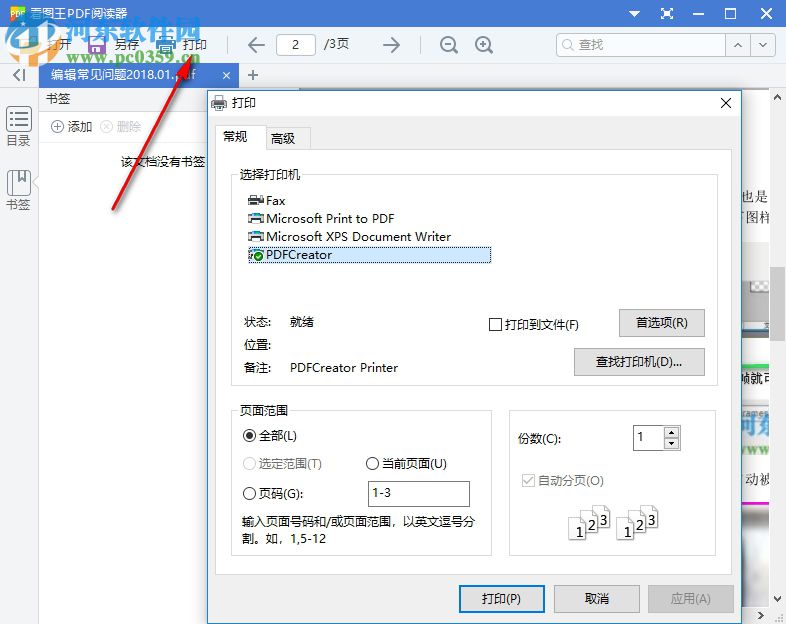786x624 pixels.
Task: Click scroll-up arrow in document scrollbar
Action: [x=777, y=97]
